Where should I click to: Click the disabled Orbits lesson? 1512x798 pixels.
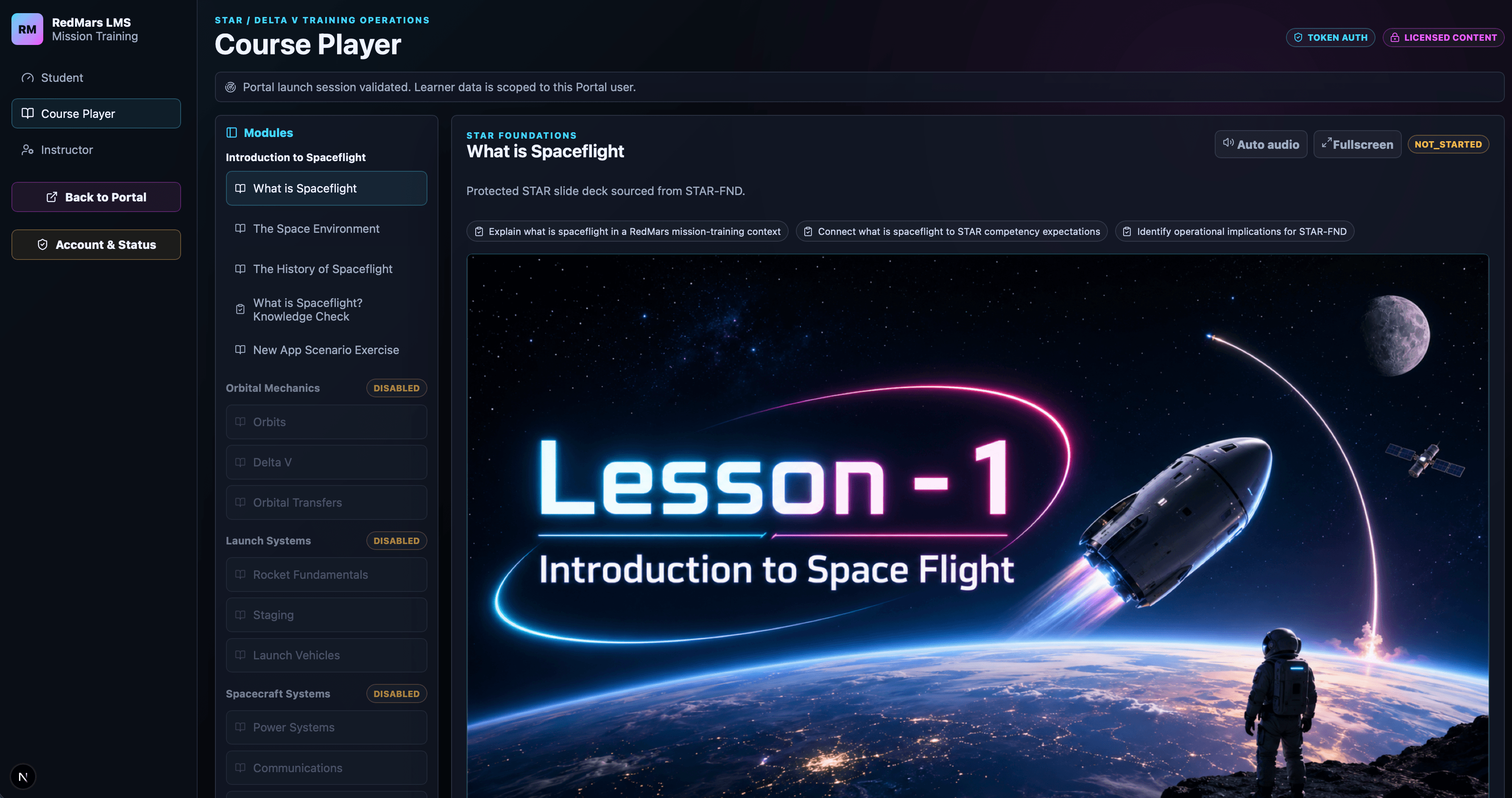pos(326,422)
